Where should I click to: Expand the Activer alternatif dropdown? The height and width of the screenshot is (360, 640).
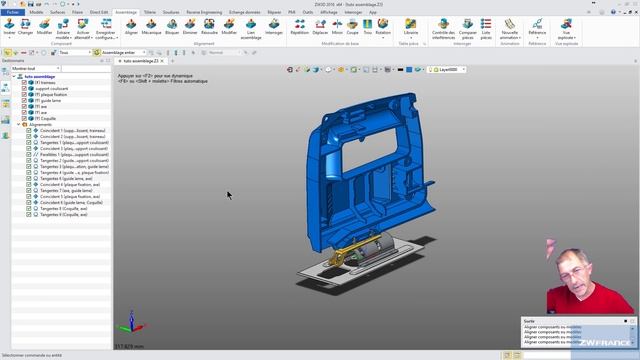click(92, 38)
